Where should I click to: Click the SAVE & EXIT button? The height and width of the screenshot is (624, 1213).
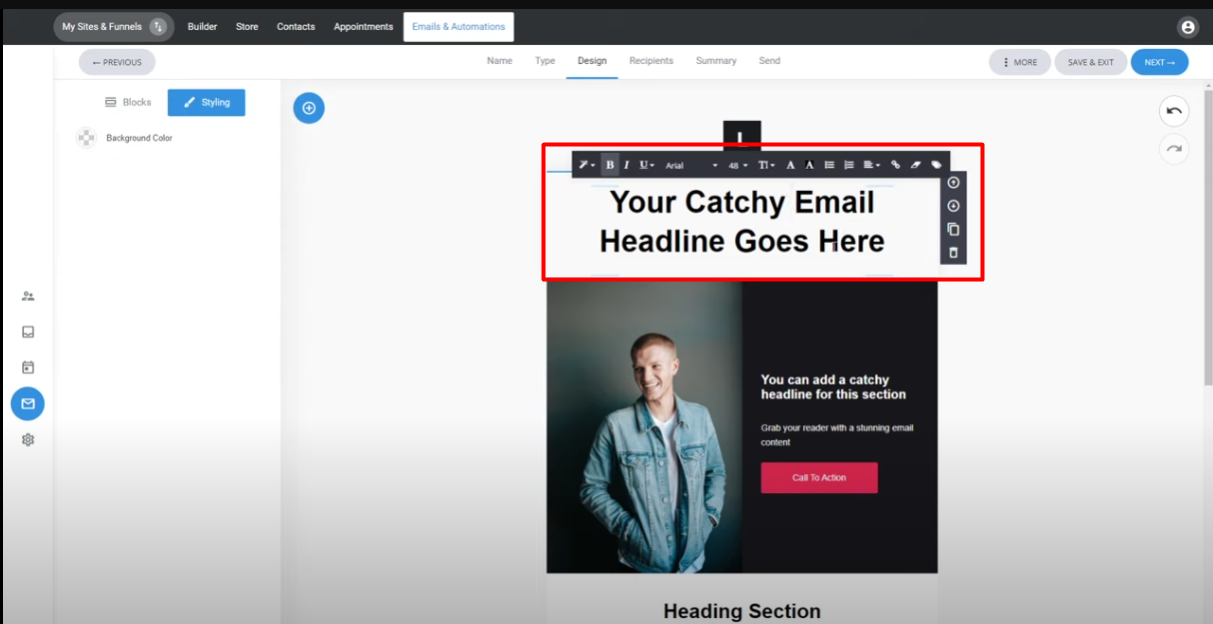pos(1091,62)
